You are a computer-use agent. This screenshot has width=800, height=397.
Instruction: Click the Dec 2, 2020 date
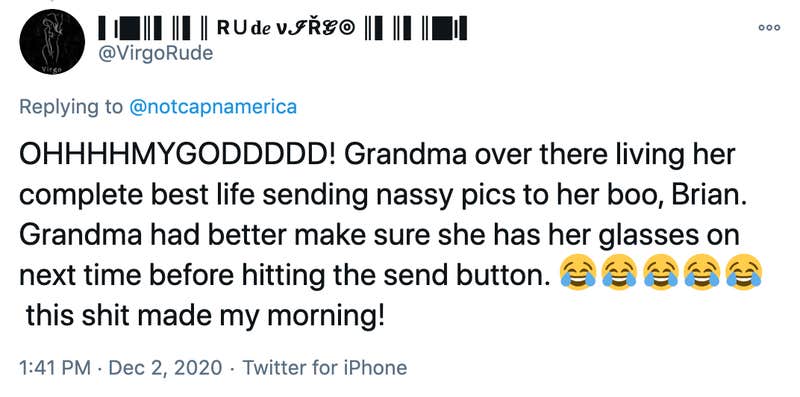[x=166, y=367]
